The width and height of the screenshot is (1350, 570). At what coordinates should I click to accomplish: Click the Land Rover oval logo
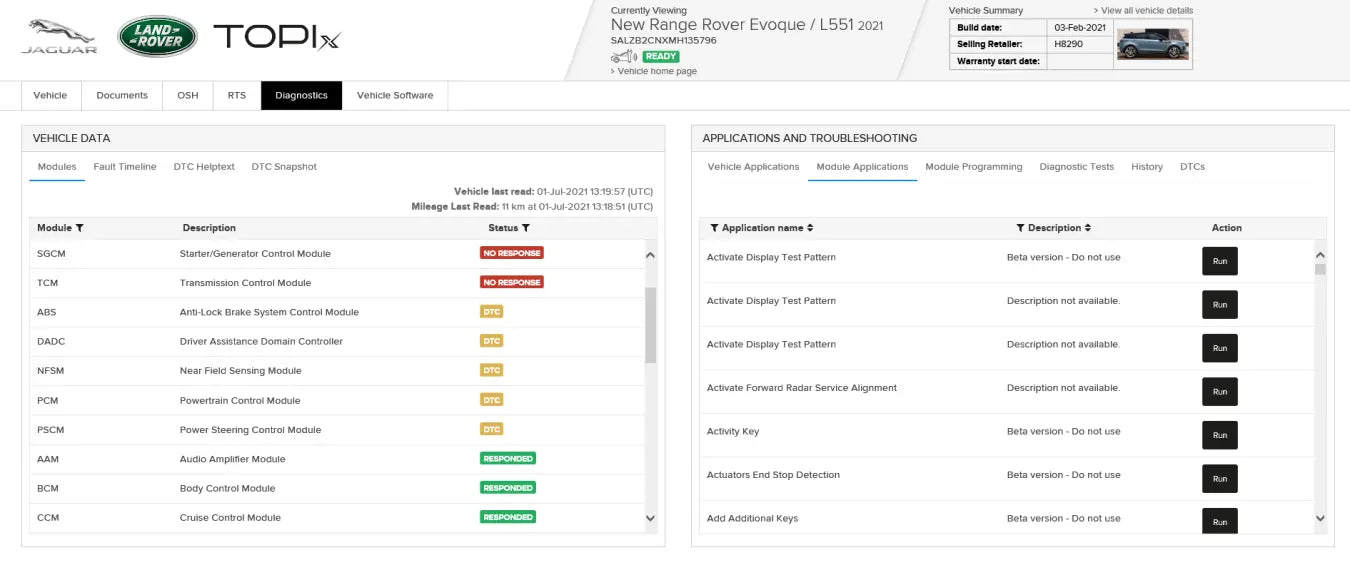pos(157,36)
